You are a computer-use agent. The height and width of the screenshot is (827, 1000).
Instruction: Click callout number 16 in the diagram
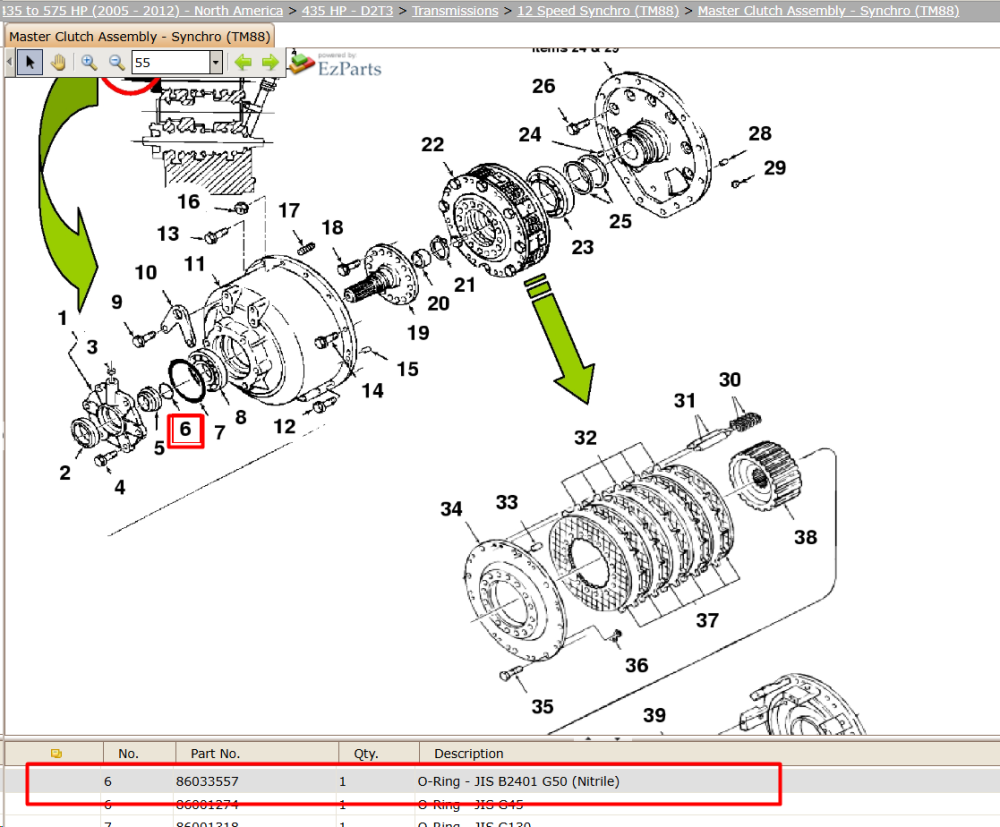click(189, 202)
